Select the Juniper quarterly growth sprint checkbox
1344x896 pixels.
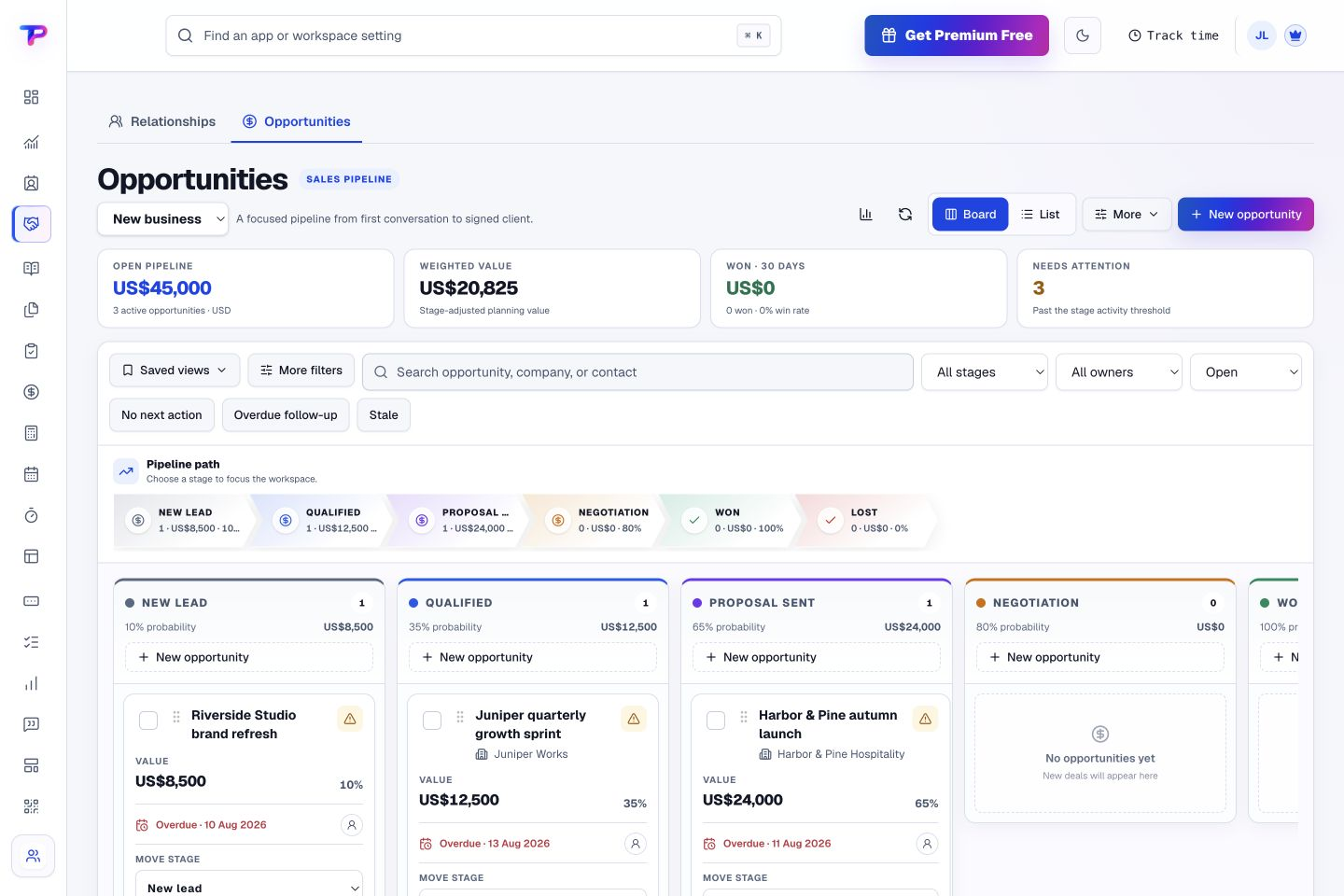tap(432, 721)
